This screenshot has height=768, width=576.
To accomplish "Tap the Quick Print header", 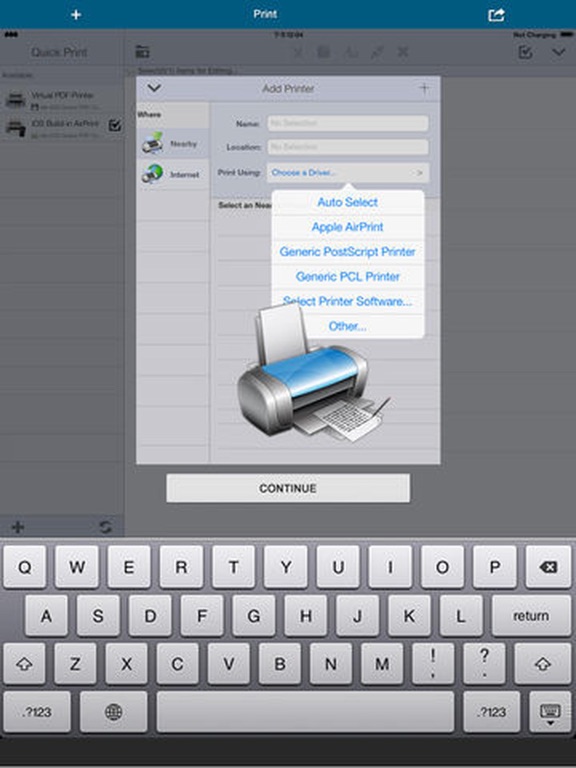I will pyautogui.click(x=59, y=52).
